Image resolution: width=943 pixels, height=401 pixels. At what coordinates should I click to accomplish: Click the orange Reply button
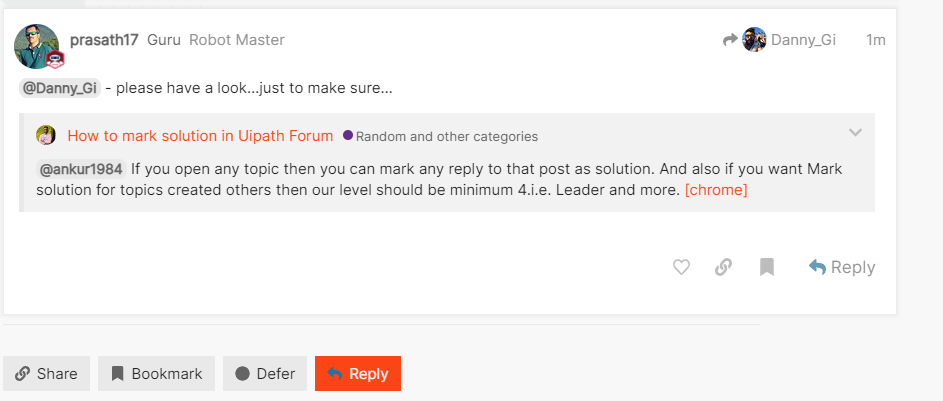[x=357, y=373]
